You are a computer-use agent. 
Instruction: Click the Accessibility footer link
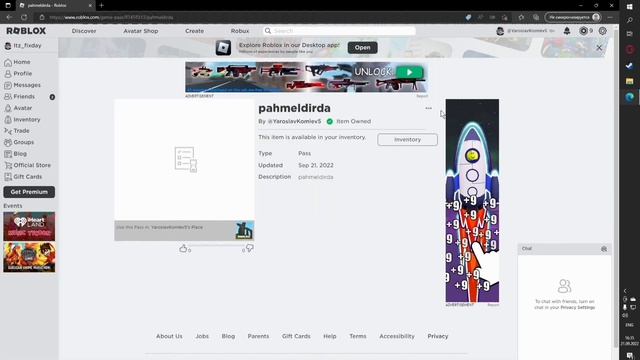pos(397,336)
